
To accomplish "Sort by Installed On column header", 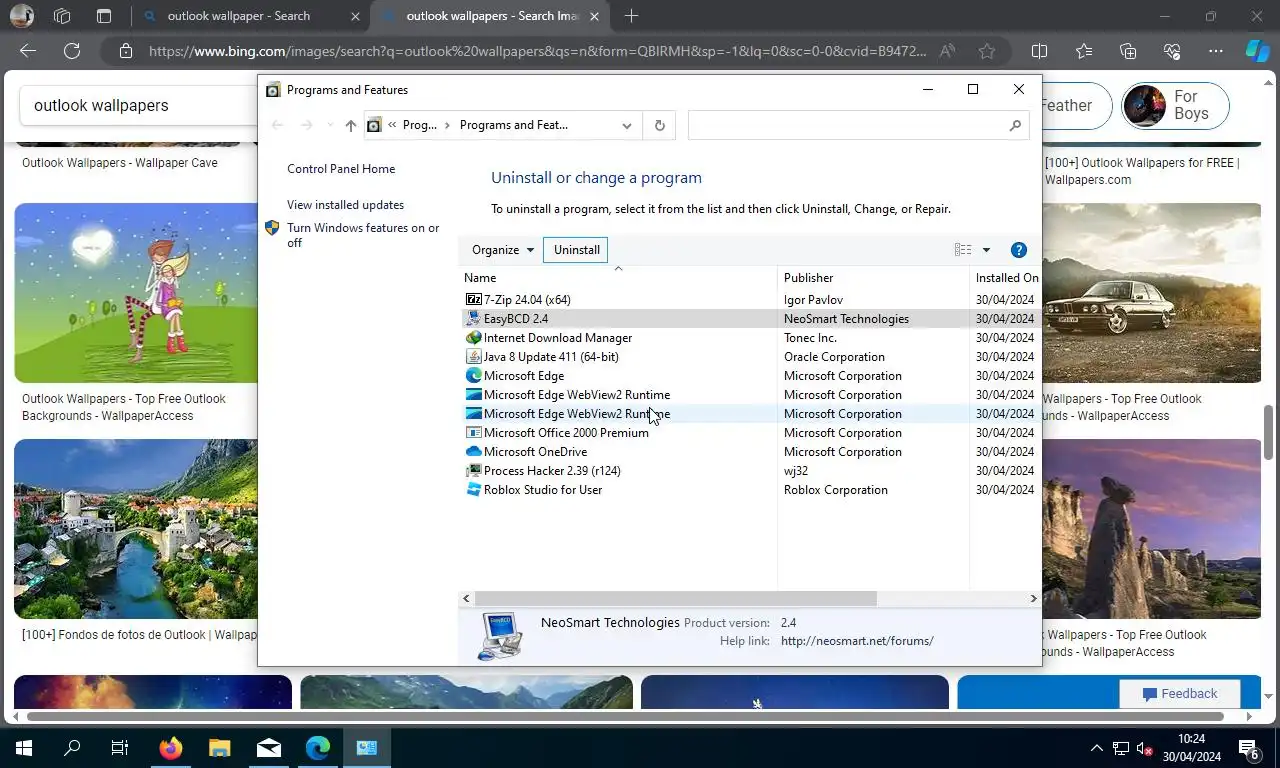I will tap(1006, 278).
